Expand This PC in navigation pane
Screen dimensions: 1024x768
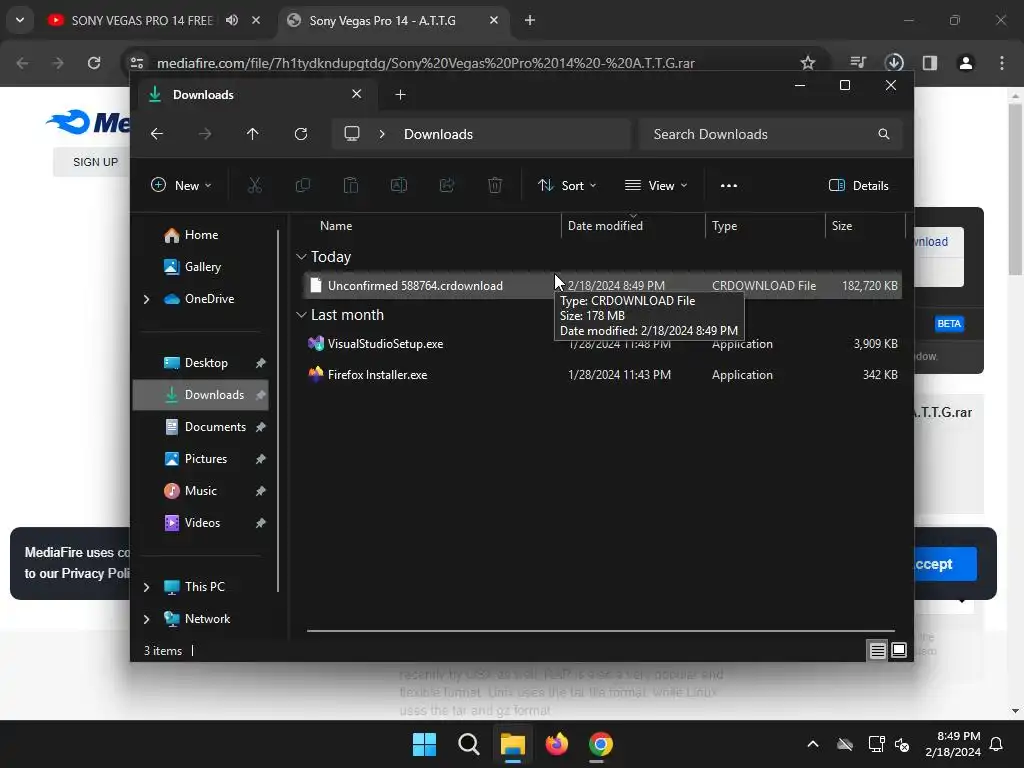pyautogui.click(x=146, y=587)
